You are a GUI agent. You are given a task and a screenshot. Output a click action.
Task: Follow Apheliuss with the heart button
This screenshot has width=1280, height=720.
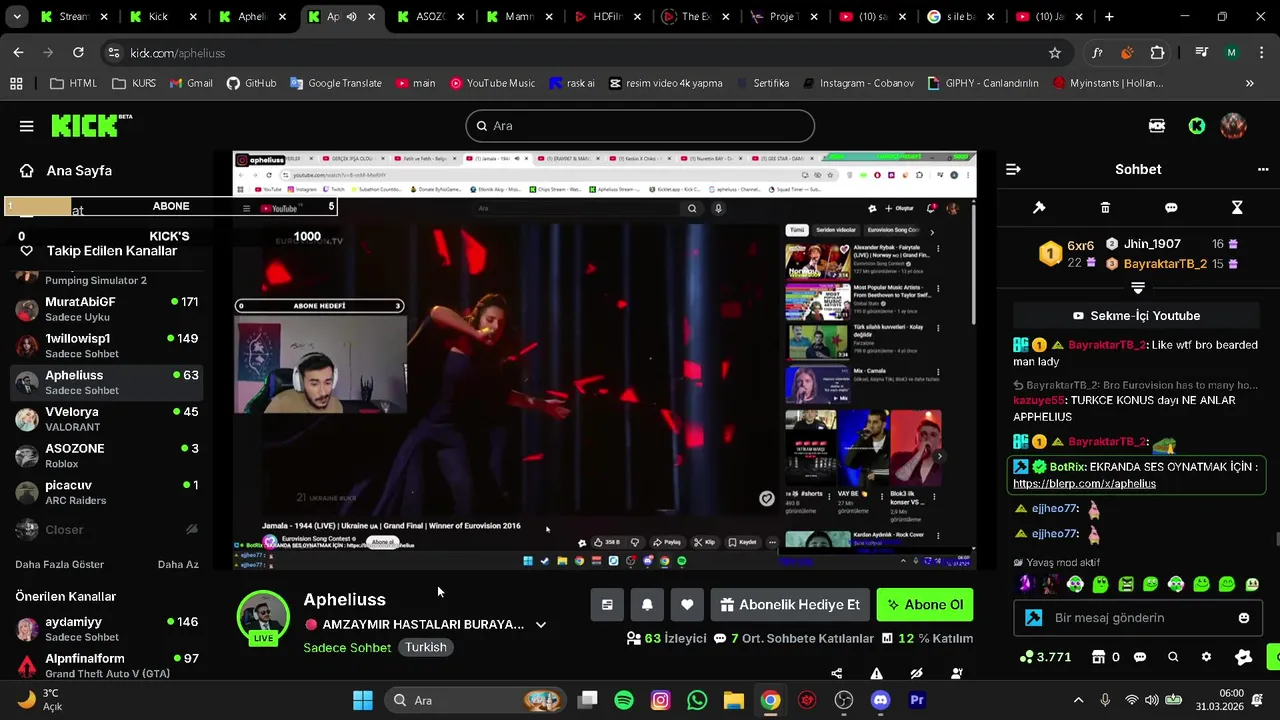point(687,605)
